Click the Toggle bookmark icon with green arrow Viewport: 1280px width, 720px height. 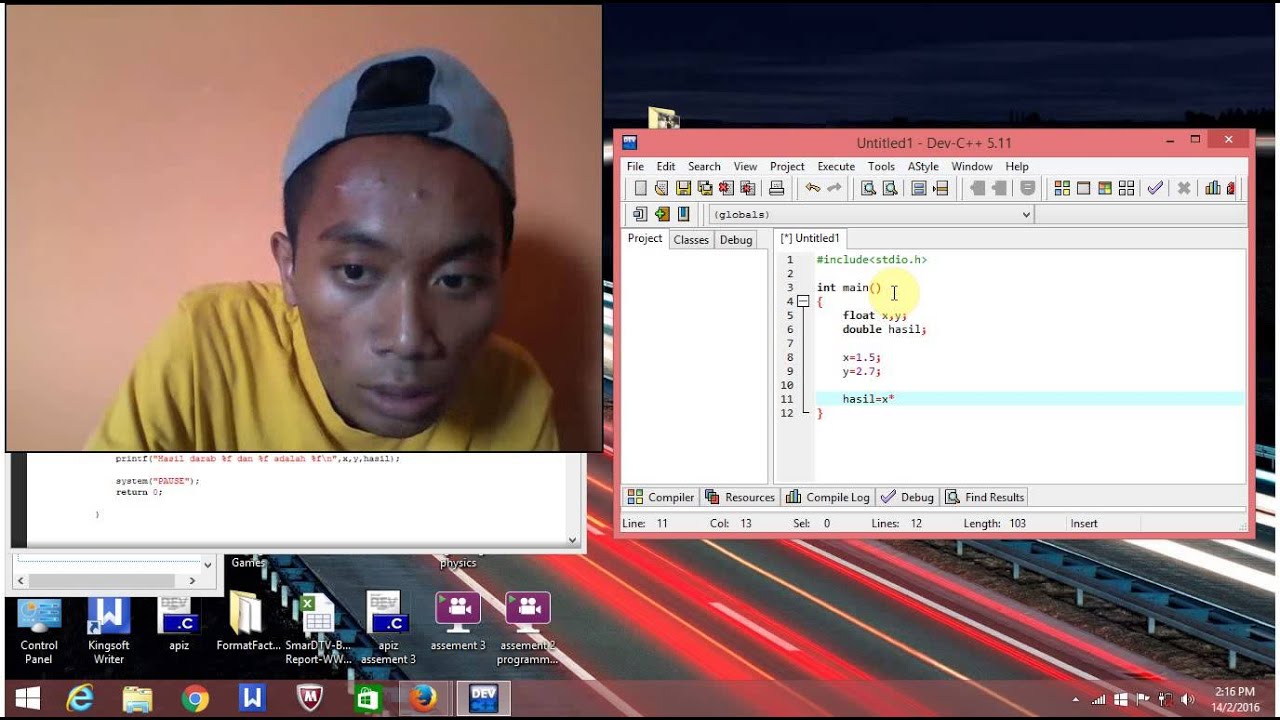662,214
